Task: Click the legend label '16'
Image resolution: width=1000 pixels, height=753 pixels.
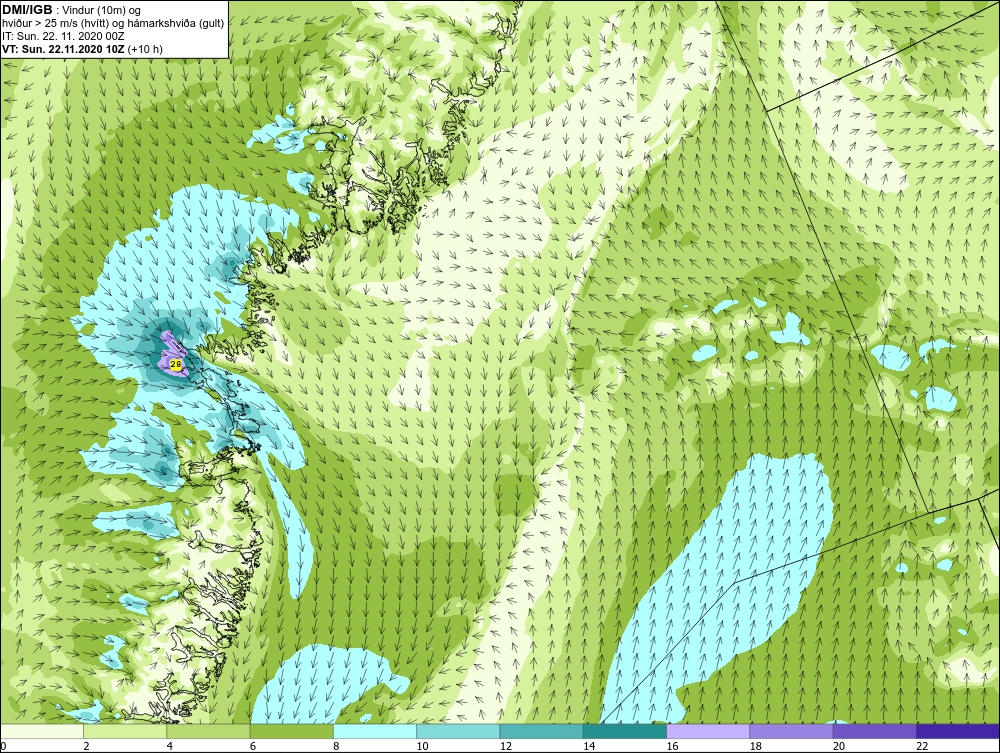Action: pyautogui.click(x=672, y=747)
